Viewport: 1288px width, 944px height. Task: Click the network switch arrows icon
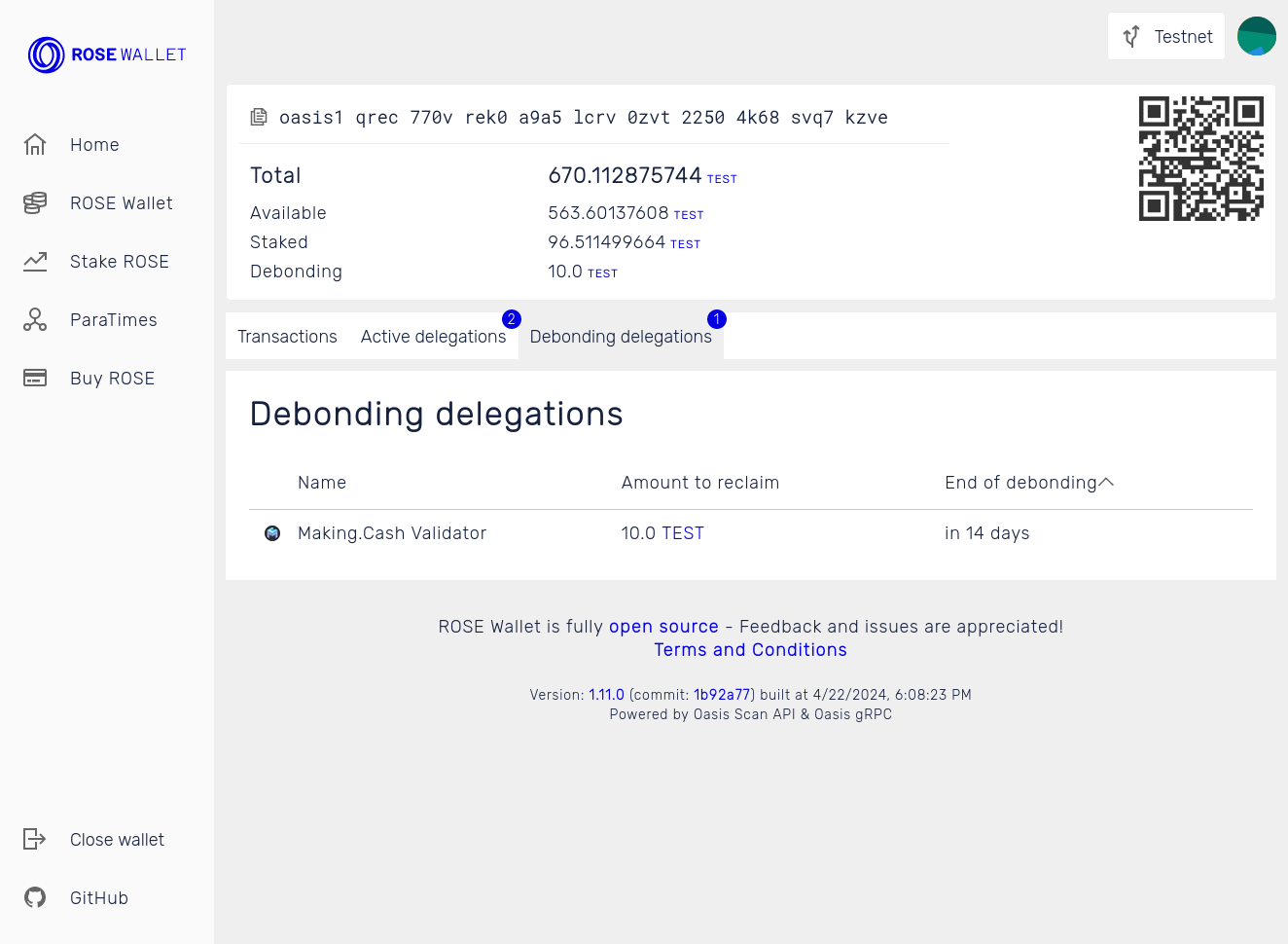pos(1131,36)
